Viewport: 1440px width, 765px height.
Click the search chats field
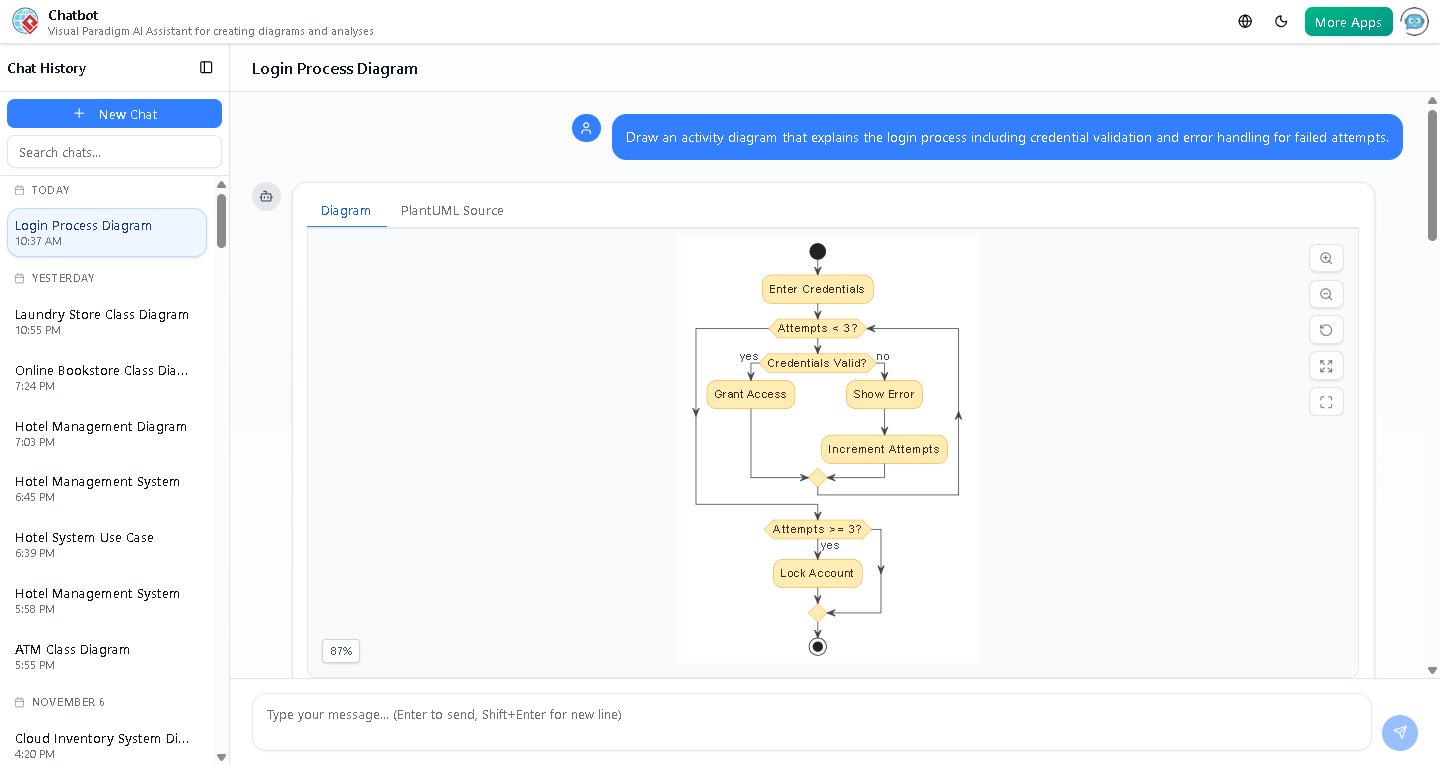[x=114, y=151]
